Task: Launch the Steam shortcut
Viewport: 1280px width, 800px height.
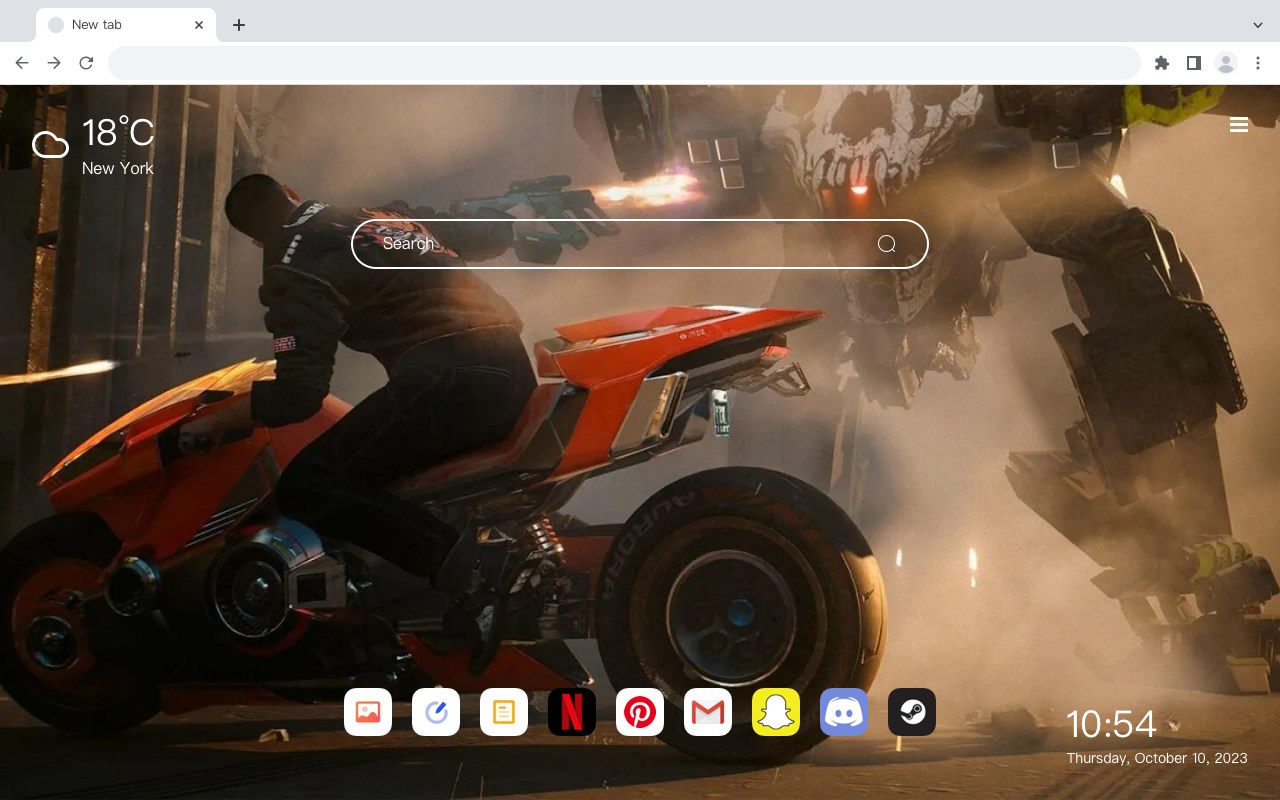Action: [x=912, y=712]
